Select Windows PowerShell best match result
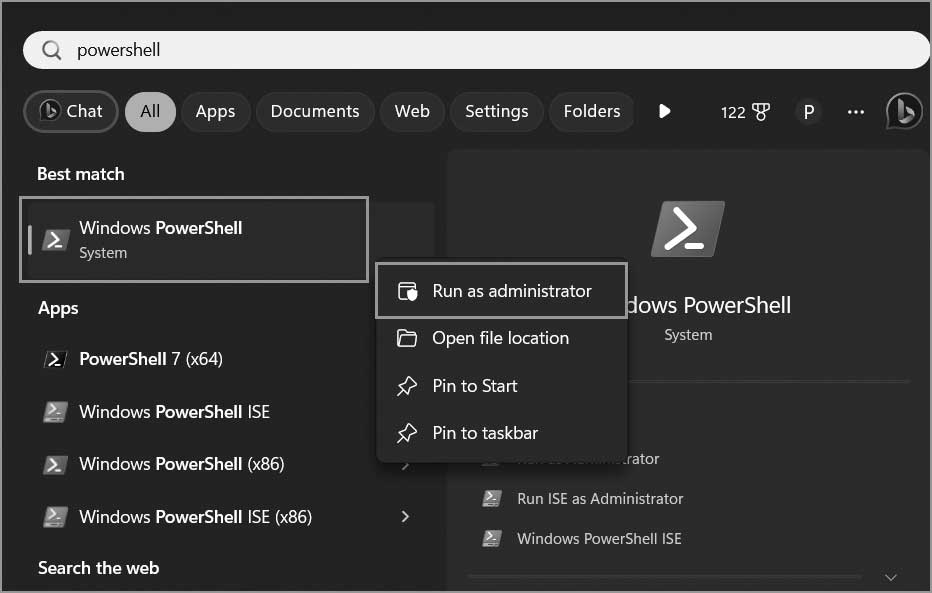Screen dimensions: 932x593 [x=194, y=239]
